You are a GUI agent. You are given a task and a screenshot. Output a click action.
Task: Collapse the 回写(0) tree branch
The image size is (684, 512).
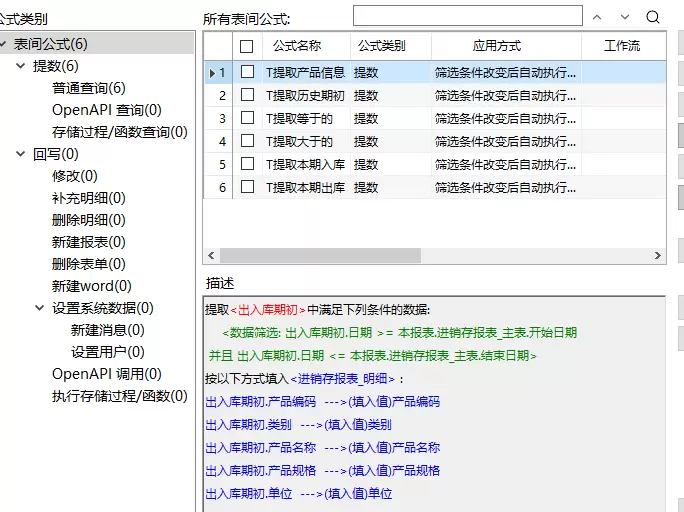click(22, 154)
